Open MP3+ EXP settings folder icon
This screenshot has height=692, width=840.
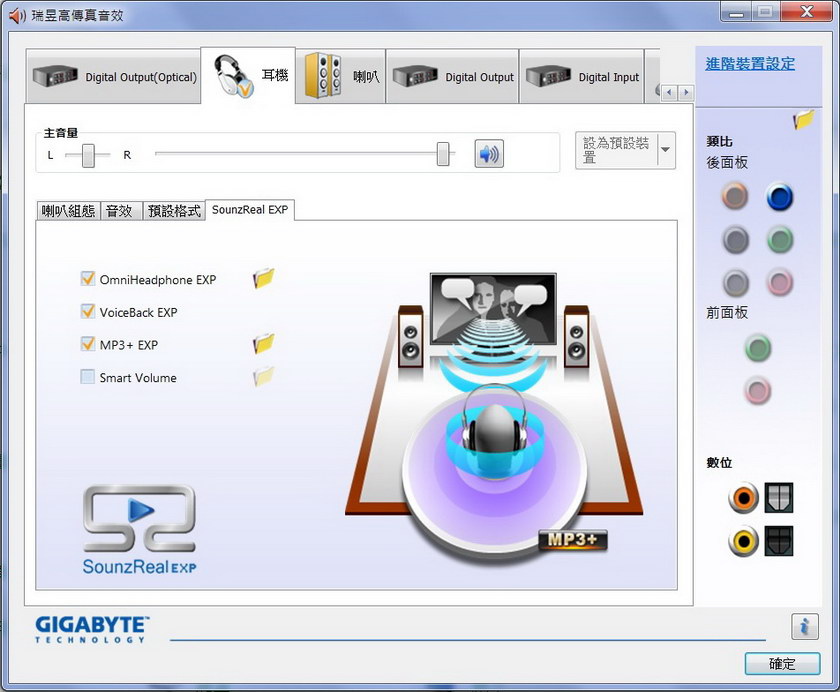pyautogui.click(x=264, y=344)
